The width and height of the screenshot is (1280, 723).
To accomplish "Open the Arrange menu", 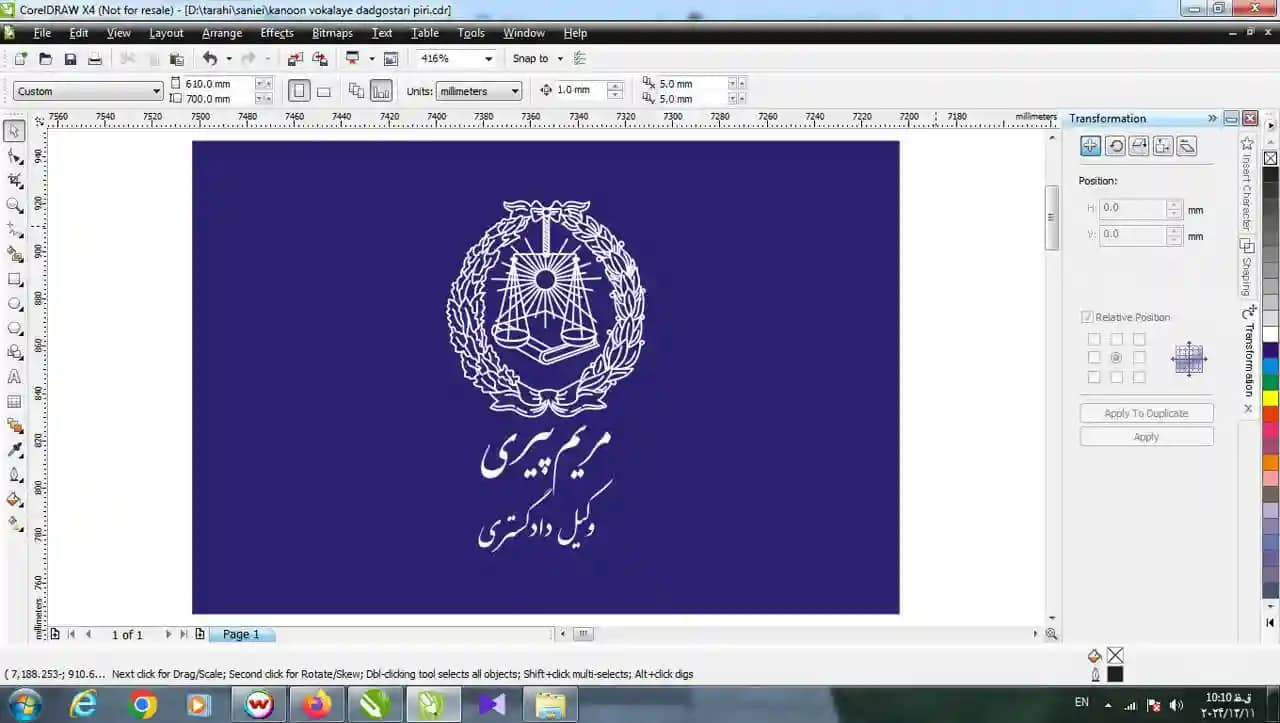I will coord(222,33).
